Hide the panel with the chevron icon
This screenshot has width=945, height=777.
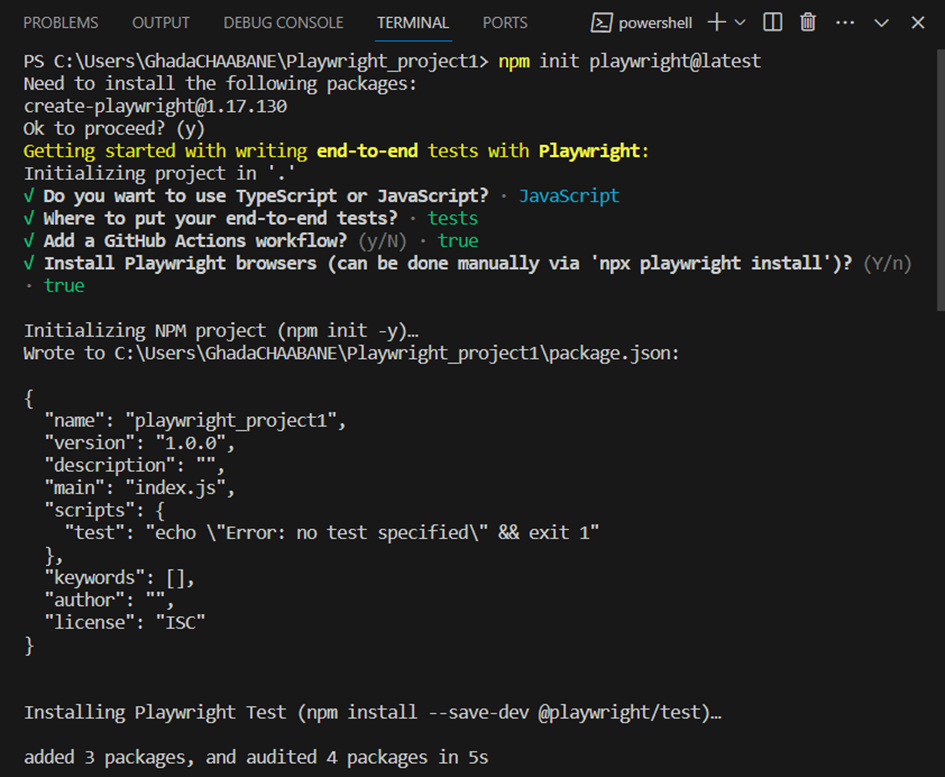click(880, 22)
